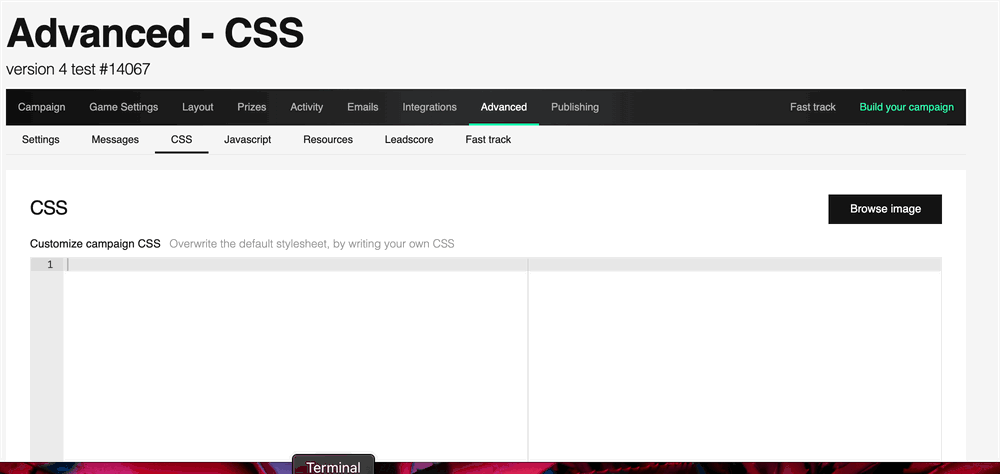Open the Publishing tab
Screen dimensions: 1000x474
[575, 107]
